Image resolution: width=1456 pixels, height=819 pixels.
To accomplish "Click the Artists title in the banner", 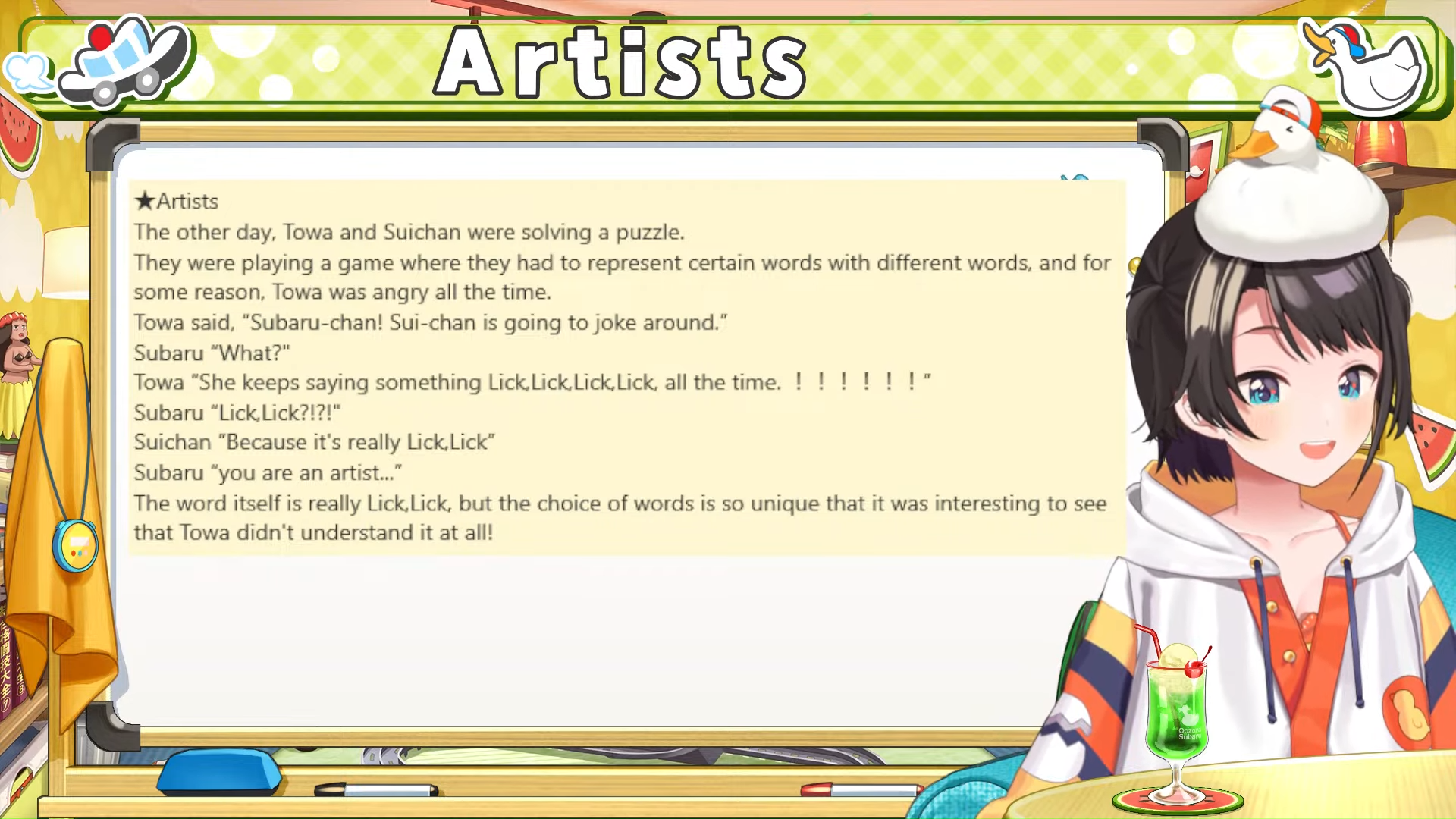I will 620,62.
